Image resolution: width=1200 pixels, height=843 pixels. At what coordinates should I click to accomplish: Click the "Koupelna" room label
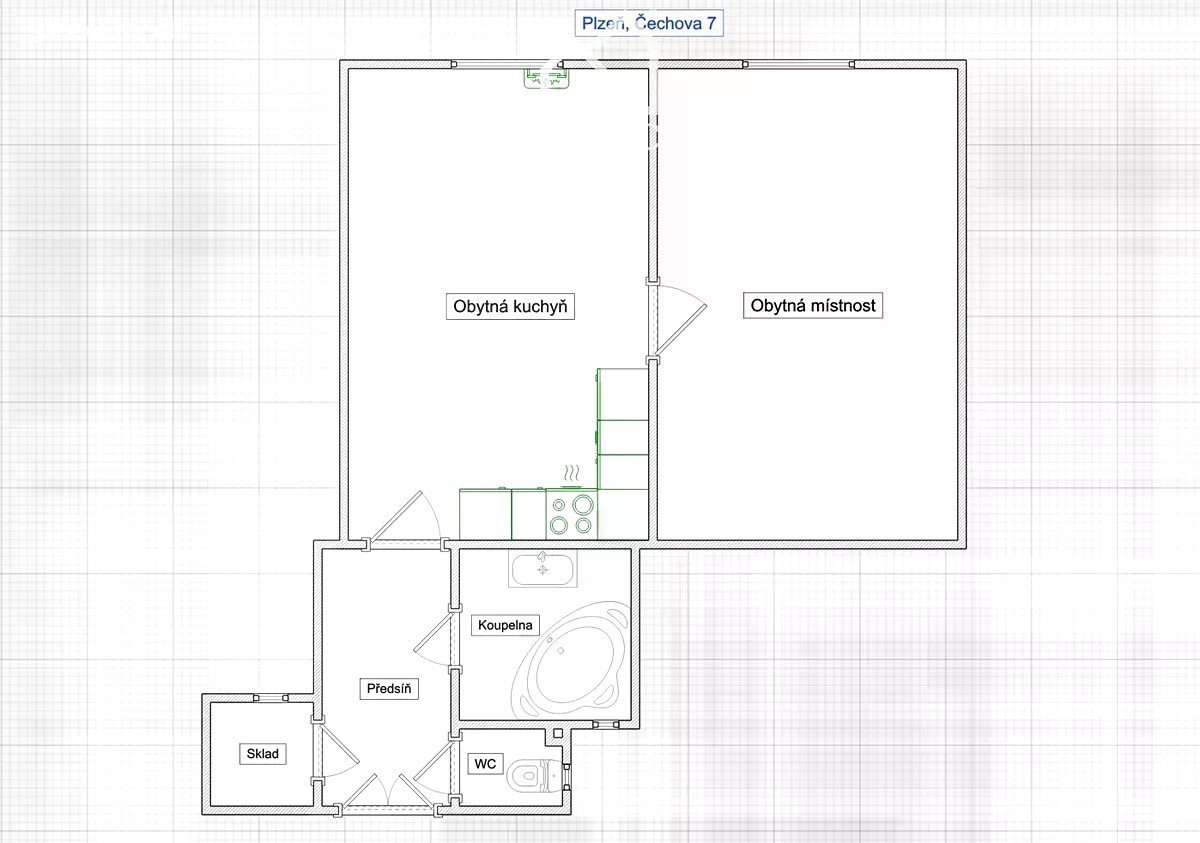click(506, 625)
